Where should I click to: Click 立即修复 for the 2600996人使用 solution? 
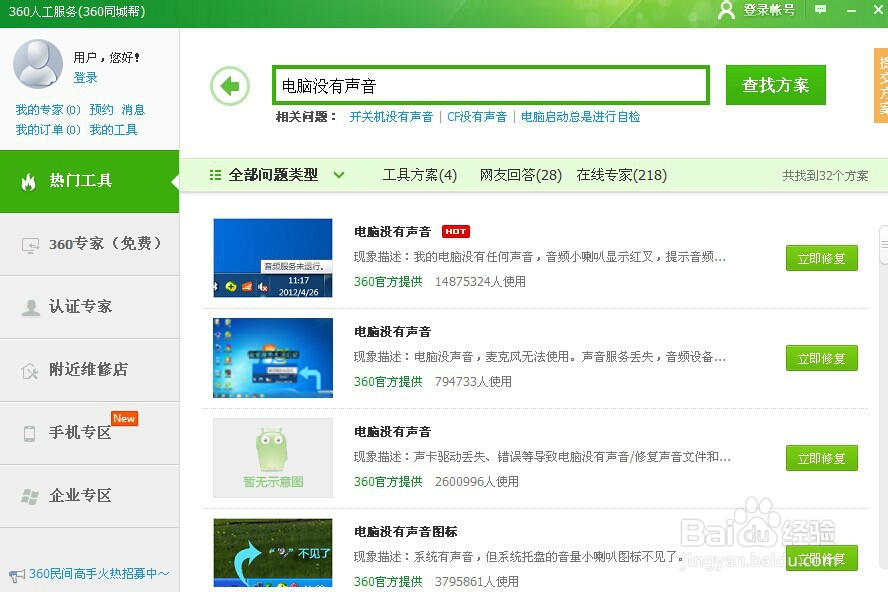pos(821,458)
